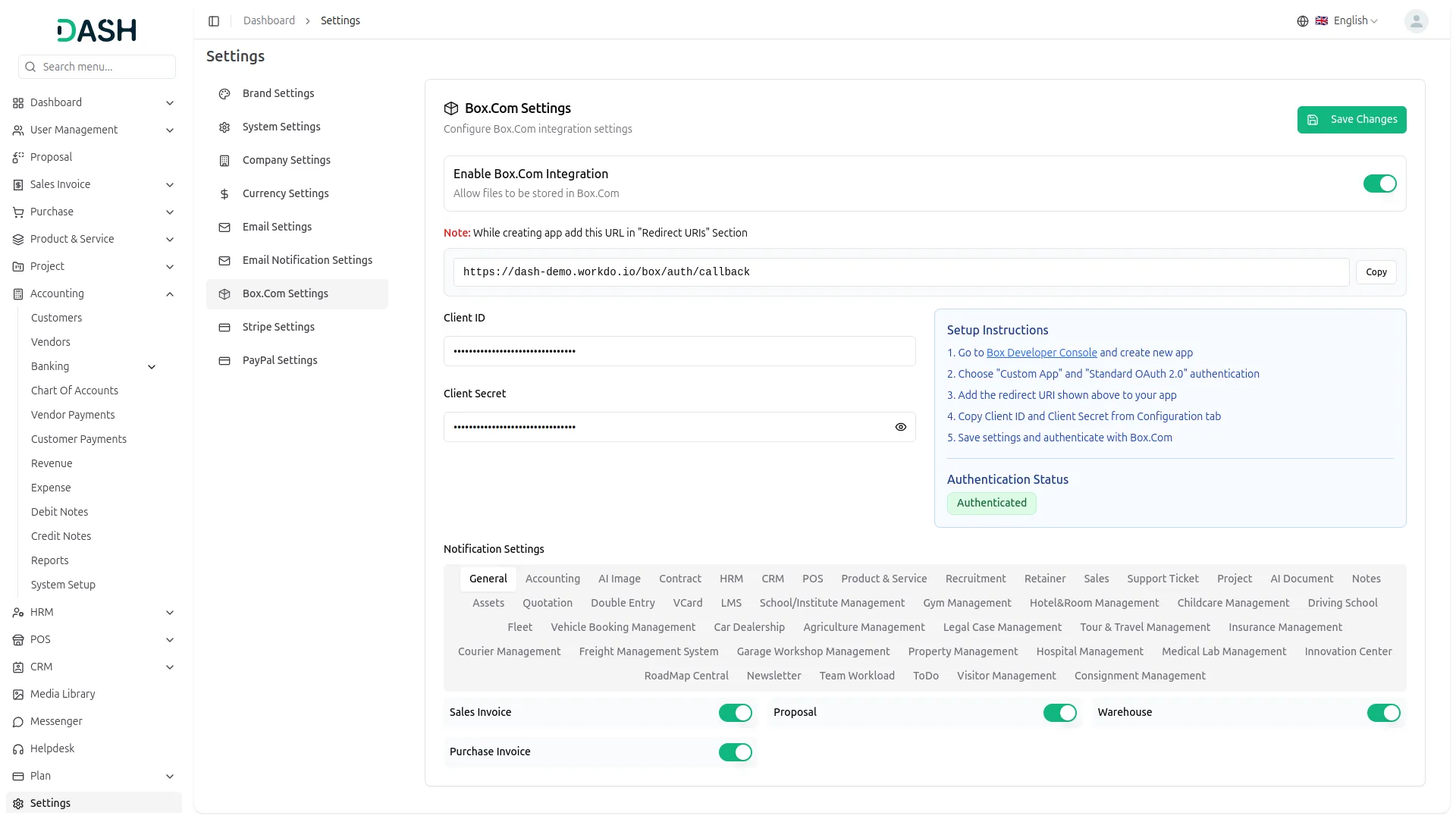Click the Accounting calculator icon
Image resolution: width=1456 pixels, height=819 pixels.
[x=18, y=294]
